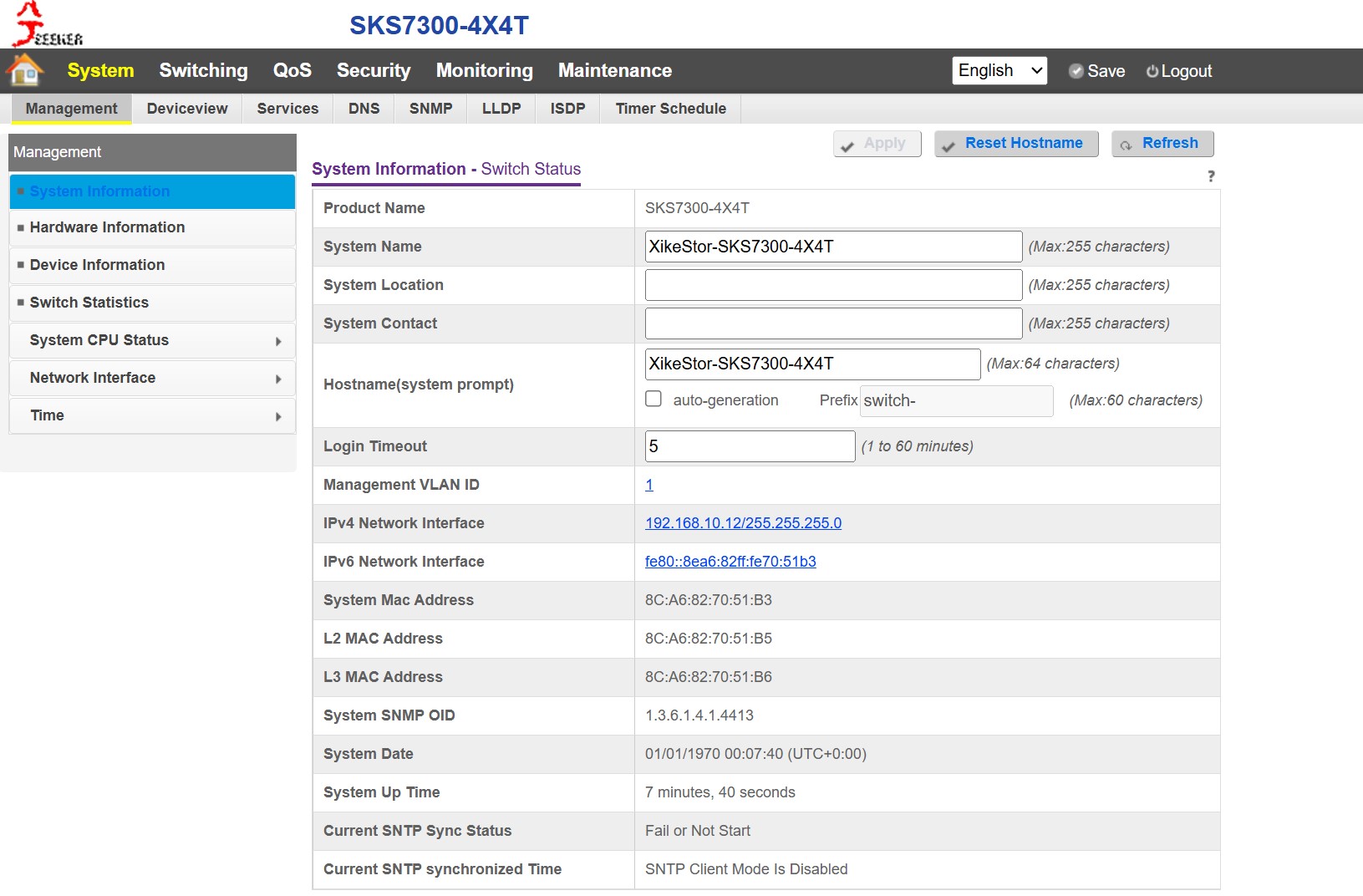The height and width of the screenshot is (896, 1363).
Task: Switch to the Deviceview tab
Action: (187, 109)
